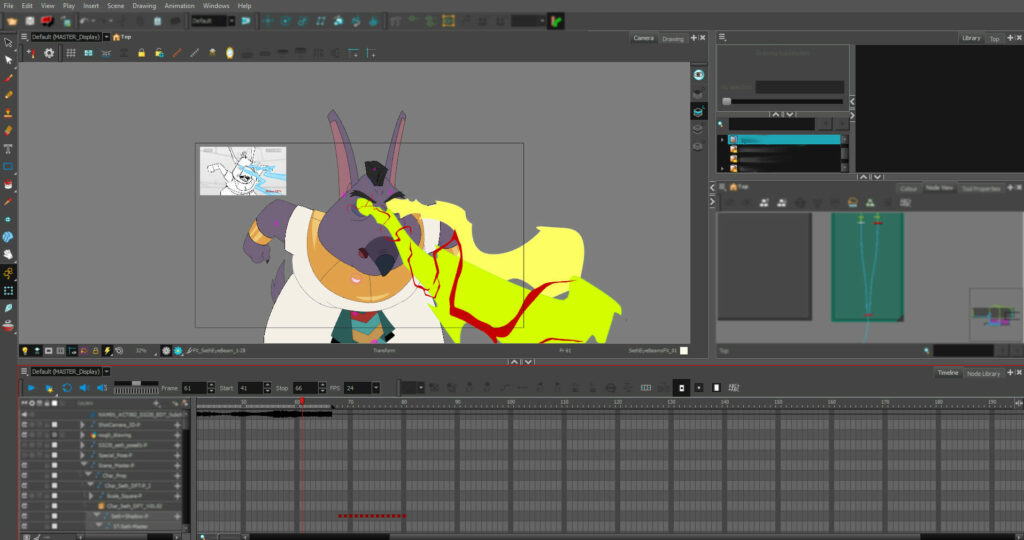Viewport: 1024px width, 540px height.
Task: Expand the selected library folder
Action: (x=722, y=140)
